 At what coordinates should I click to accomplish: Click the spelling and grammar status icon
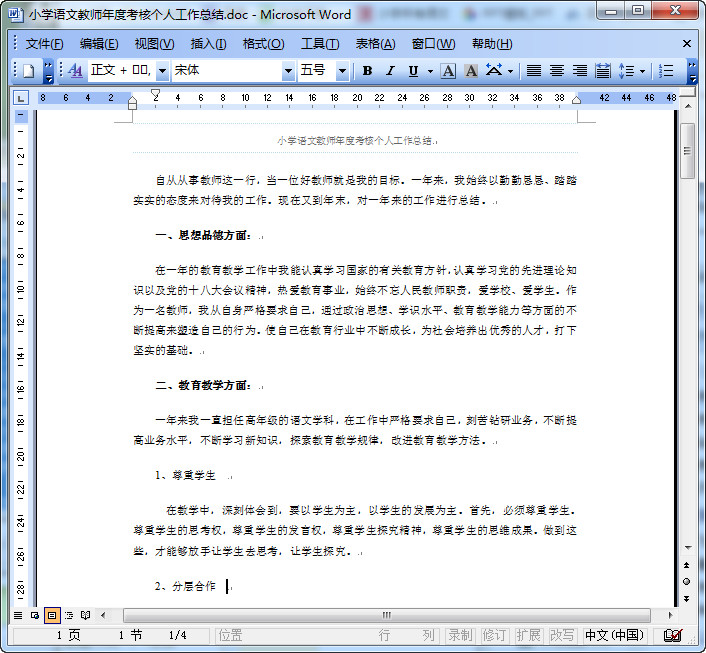tap(673, 635)
